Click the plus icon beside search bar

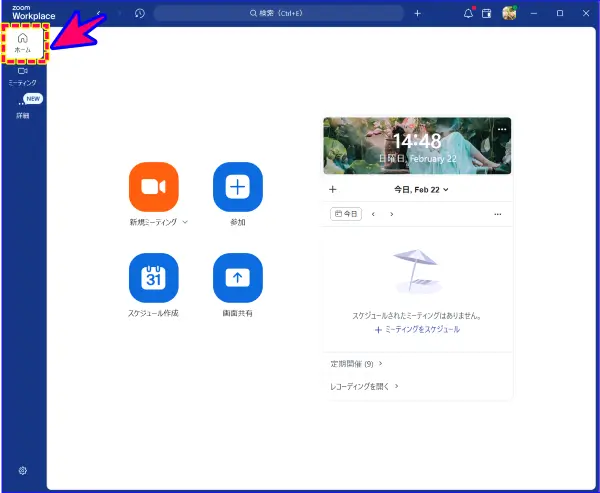pos(417,13)
